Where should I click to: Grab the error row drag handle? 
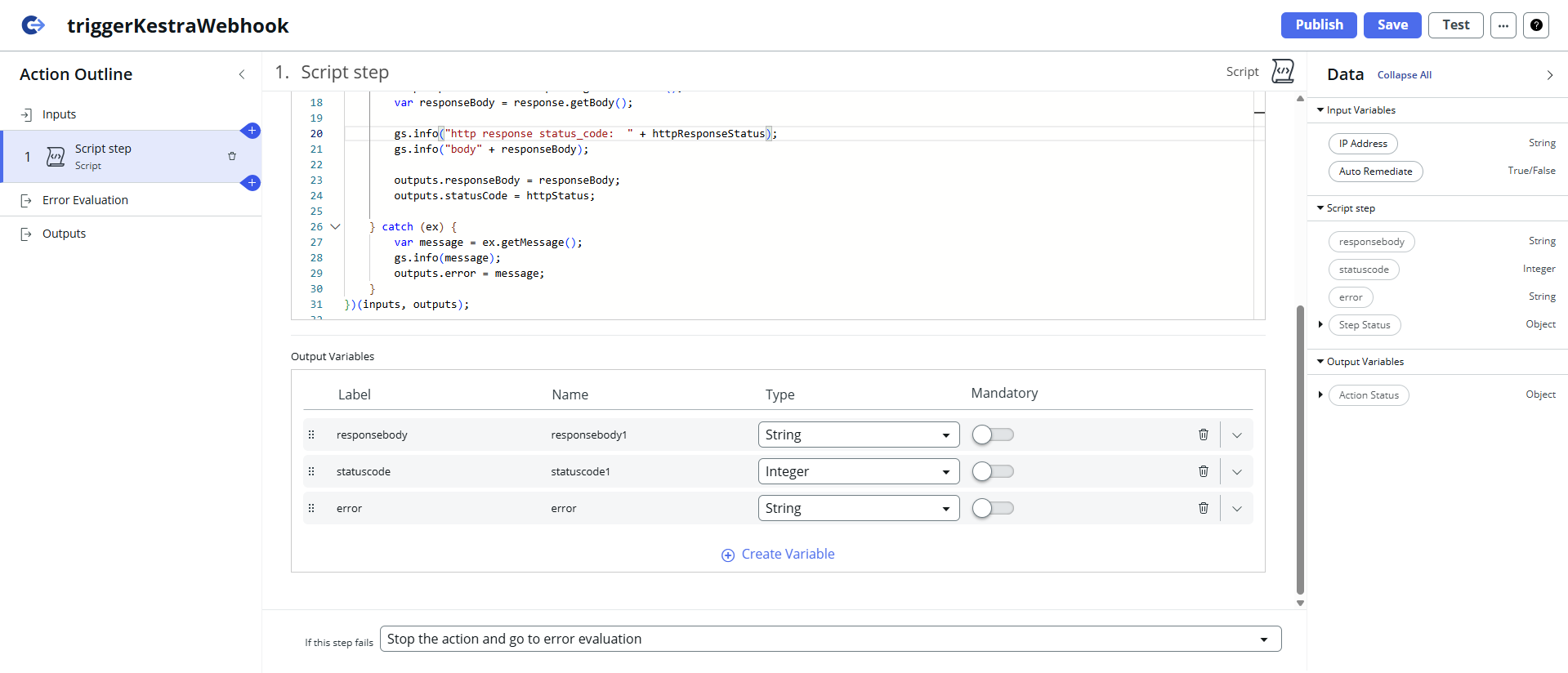(311, 508)
